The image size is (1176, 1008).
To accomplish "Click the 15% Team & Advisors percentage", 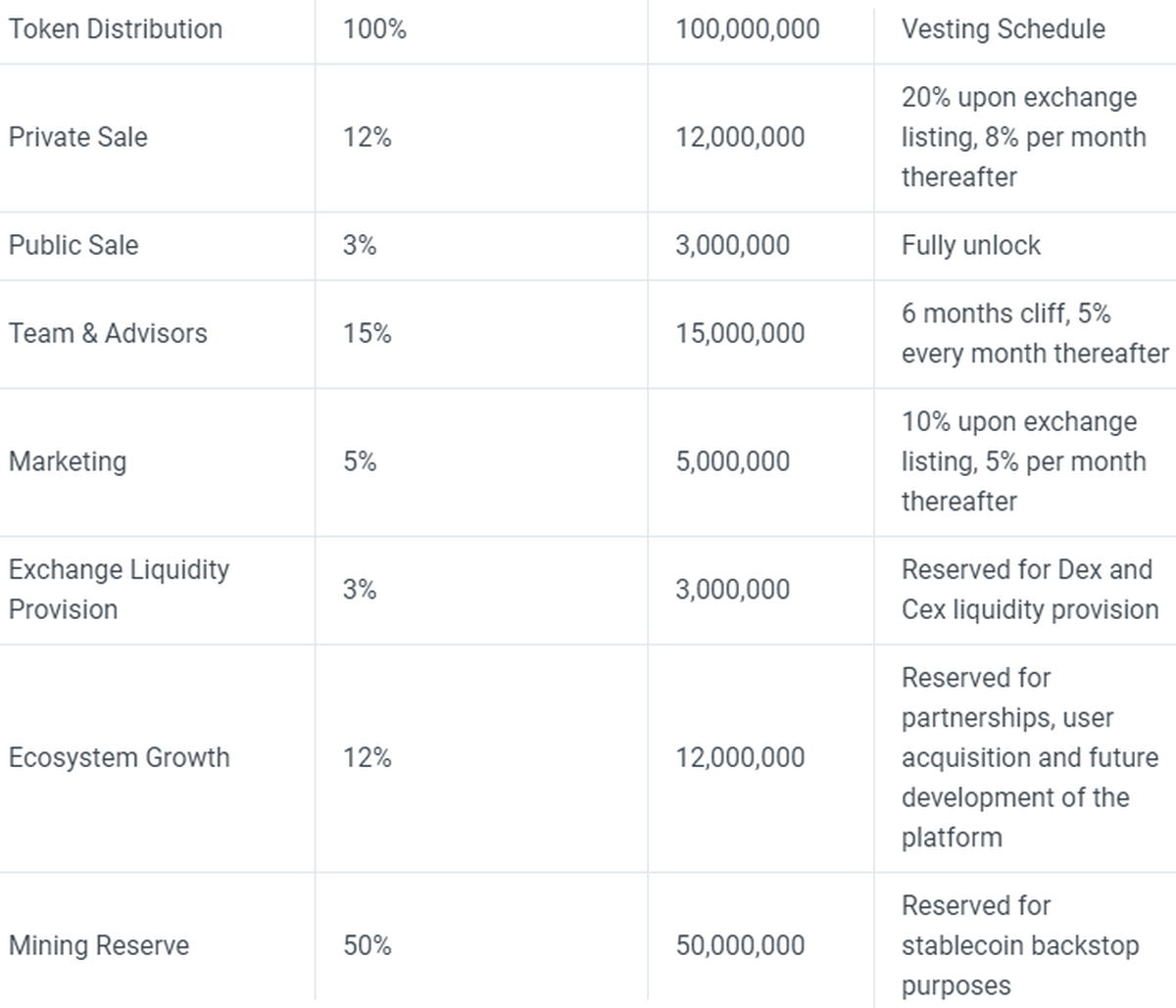I will point(367,334).
